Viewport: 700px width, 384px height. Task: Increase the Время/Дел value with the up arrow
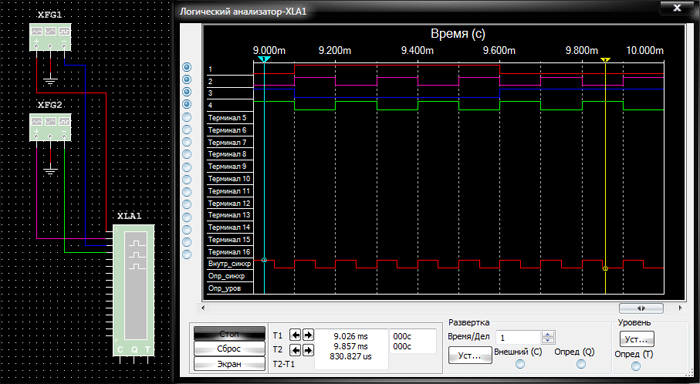click(x=550, y=334)
